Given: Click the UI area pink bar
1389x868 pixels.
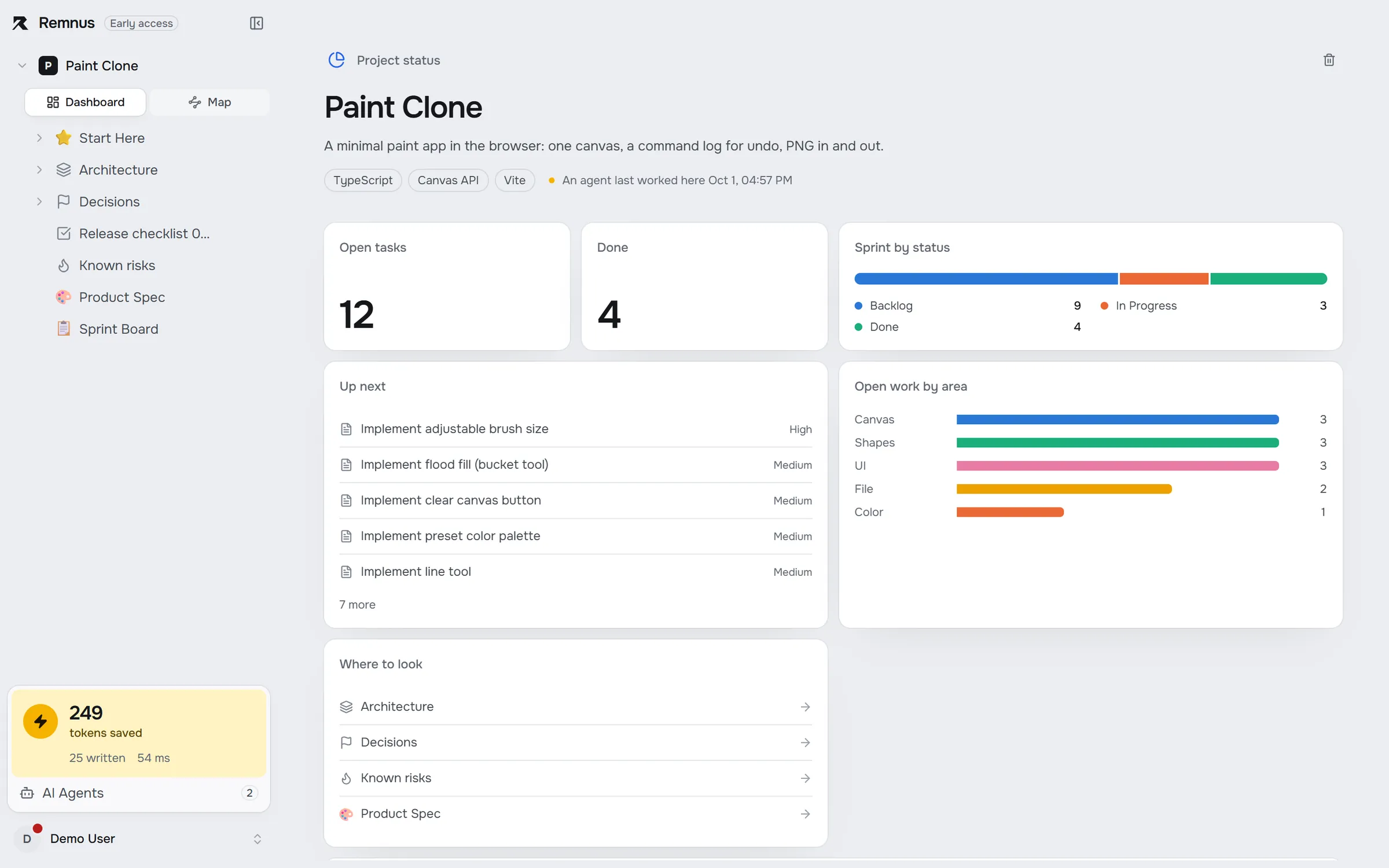Looking at the screenshot, I should pyautogui.click(x=1118, y=466).
